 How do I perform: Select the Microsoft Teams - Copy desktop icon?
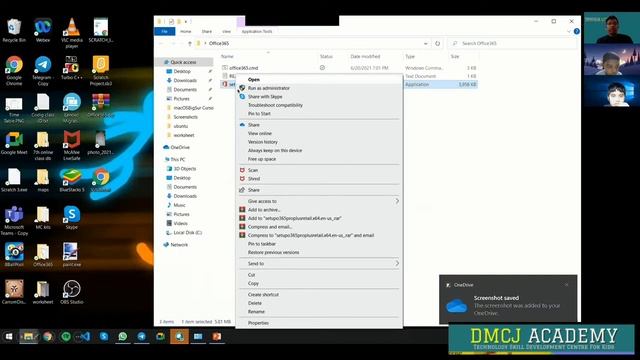coord(14,221)
